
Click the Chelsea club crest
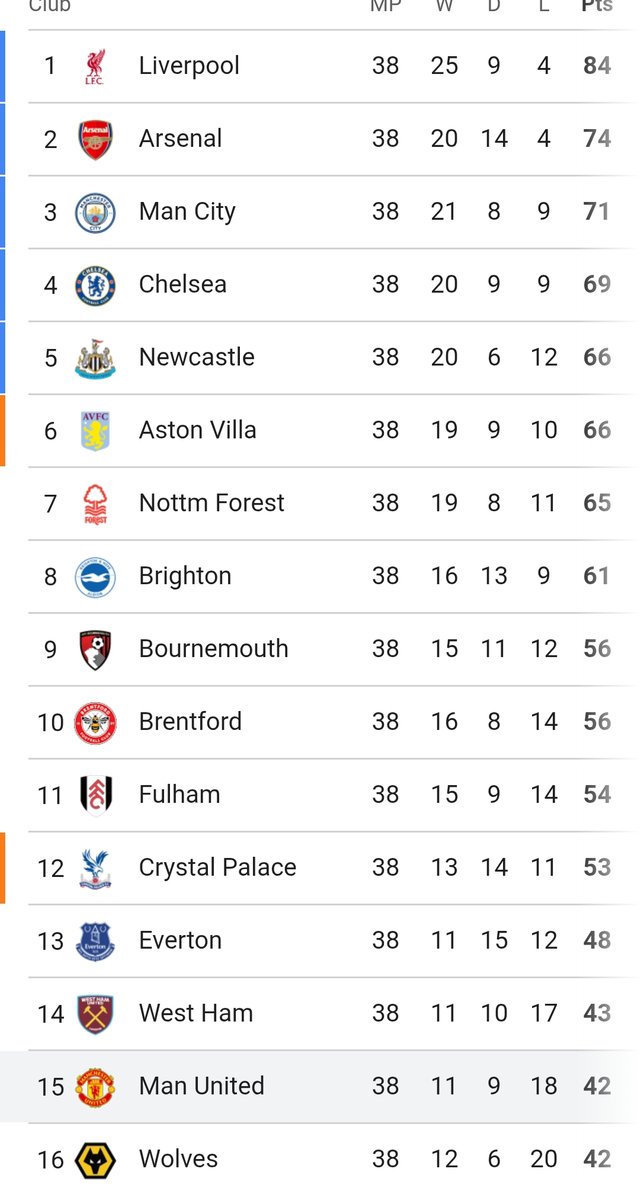(x=95, y=285)
